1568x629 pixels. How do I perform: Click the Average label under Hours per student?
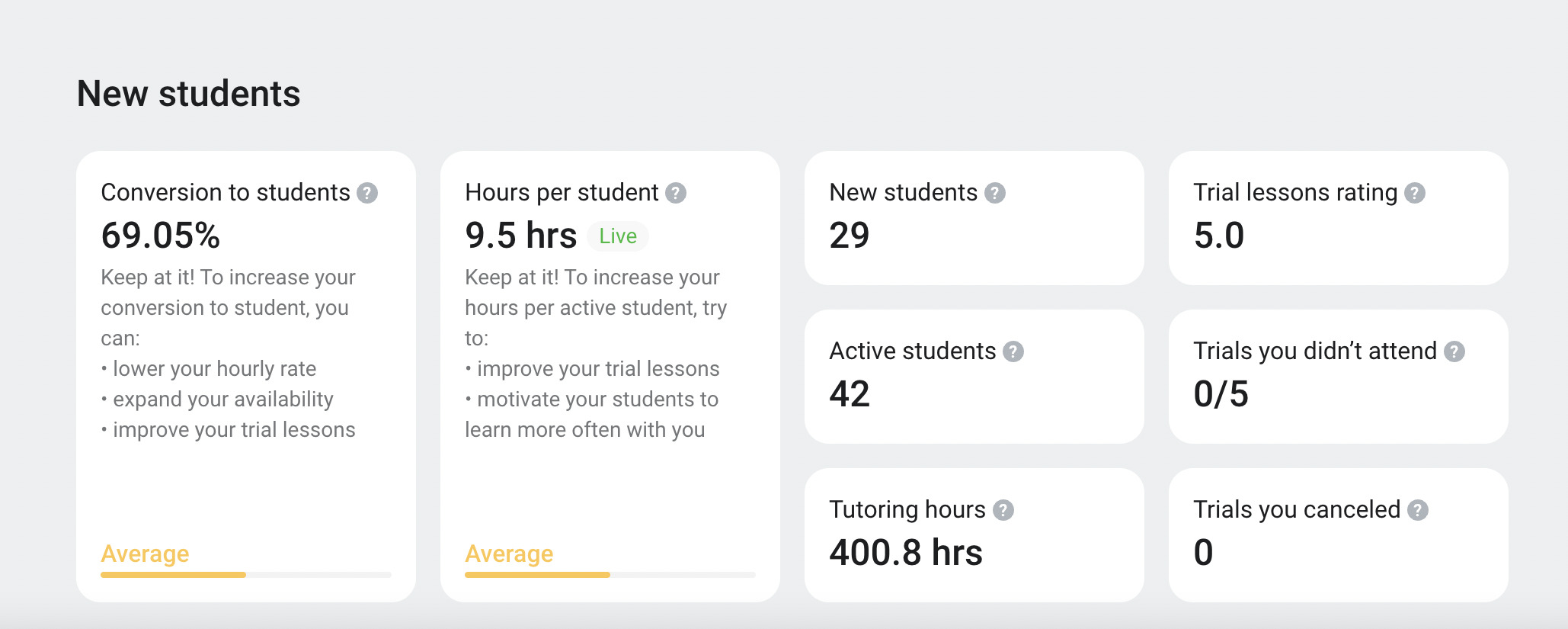[x=509, y=554]
